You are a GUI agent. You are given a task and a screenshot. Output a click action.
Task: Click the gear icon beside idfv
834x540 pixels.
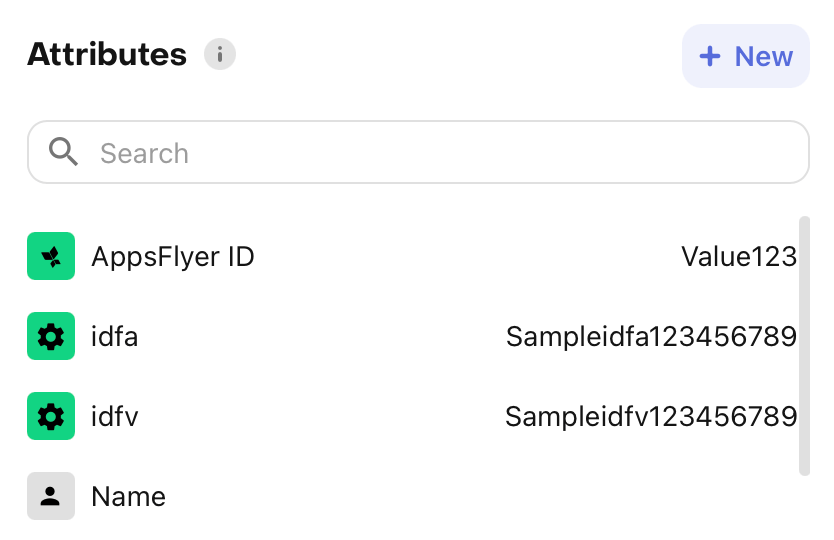(51, 416)
